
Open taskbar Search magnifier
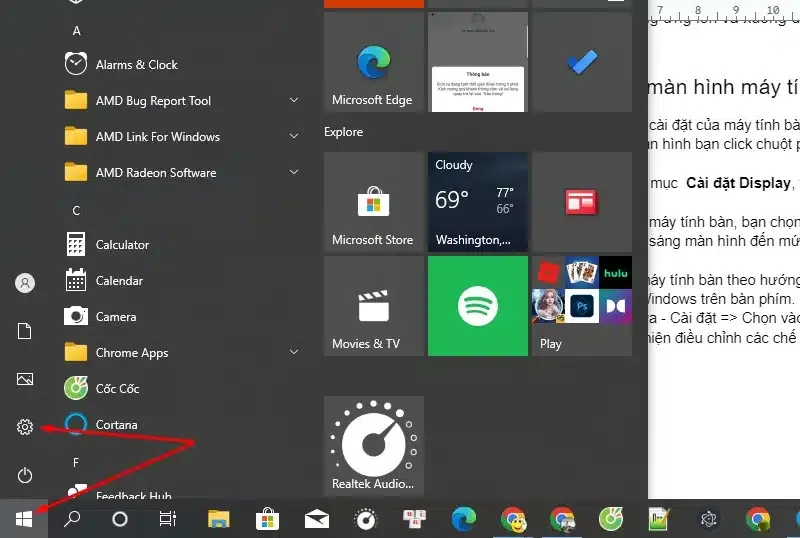point(72,519)
